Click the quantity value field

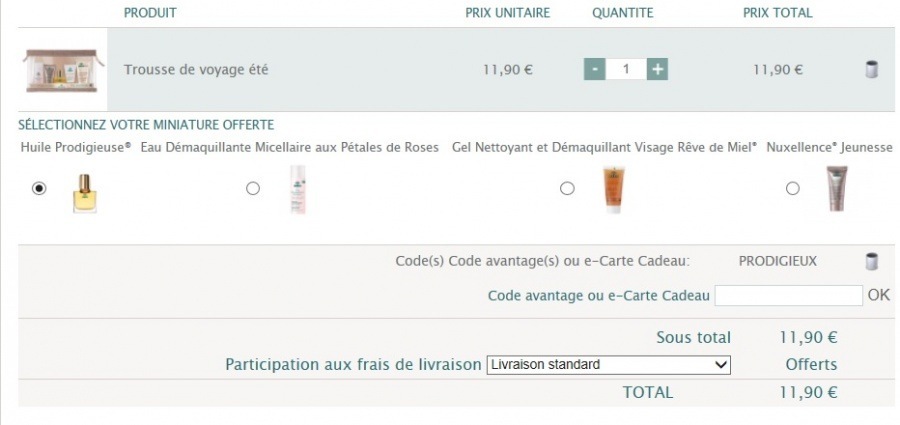[626, 69]
